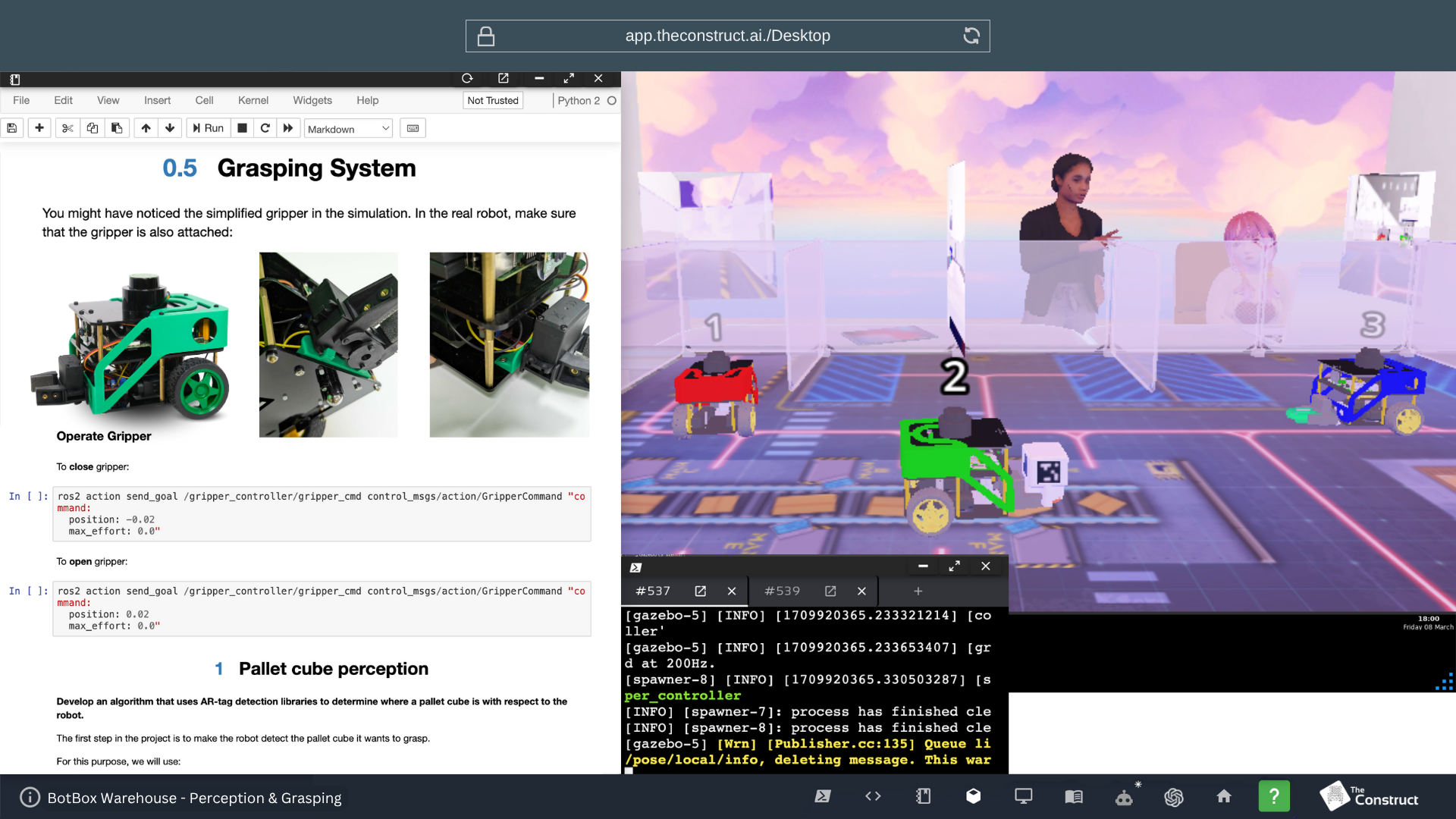Open the terminal tool in bottom bar

pos(823,796)
